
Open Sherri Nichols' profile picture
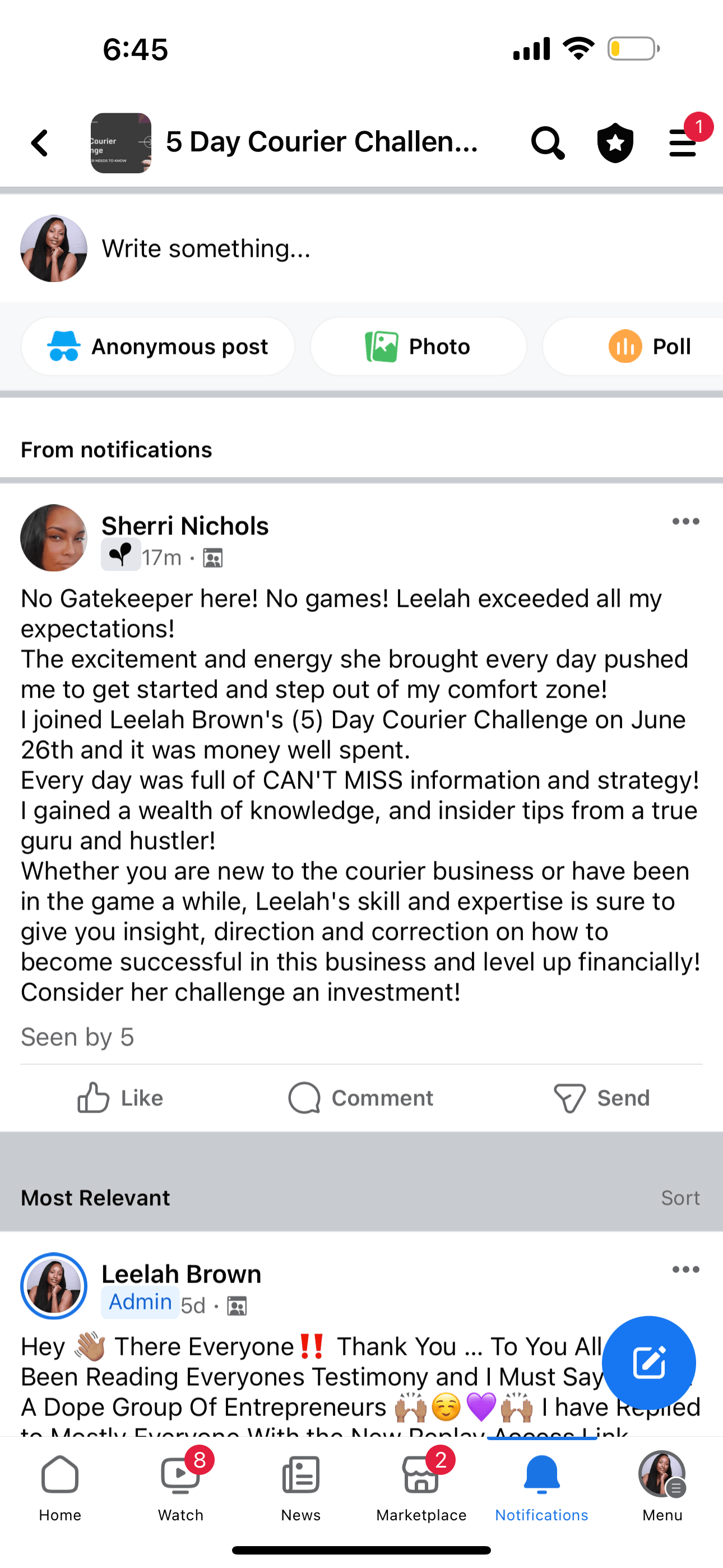(x=54, y=537)
